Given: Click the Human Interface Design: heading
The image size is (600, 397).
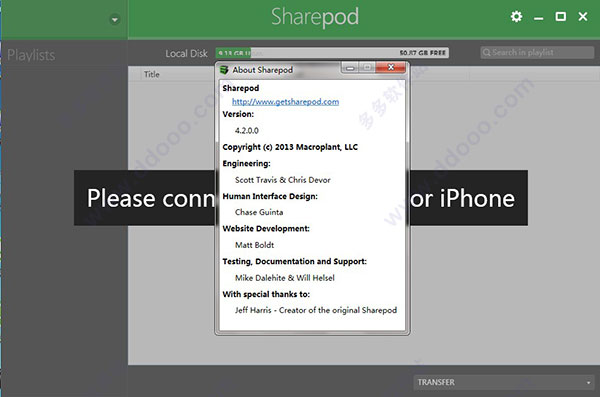Looking at the screenshot, I should pyautogui.click(x=270, y=196).
